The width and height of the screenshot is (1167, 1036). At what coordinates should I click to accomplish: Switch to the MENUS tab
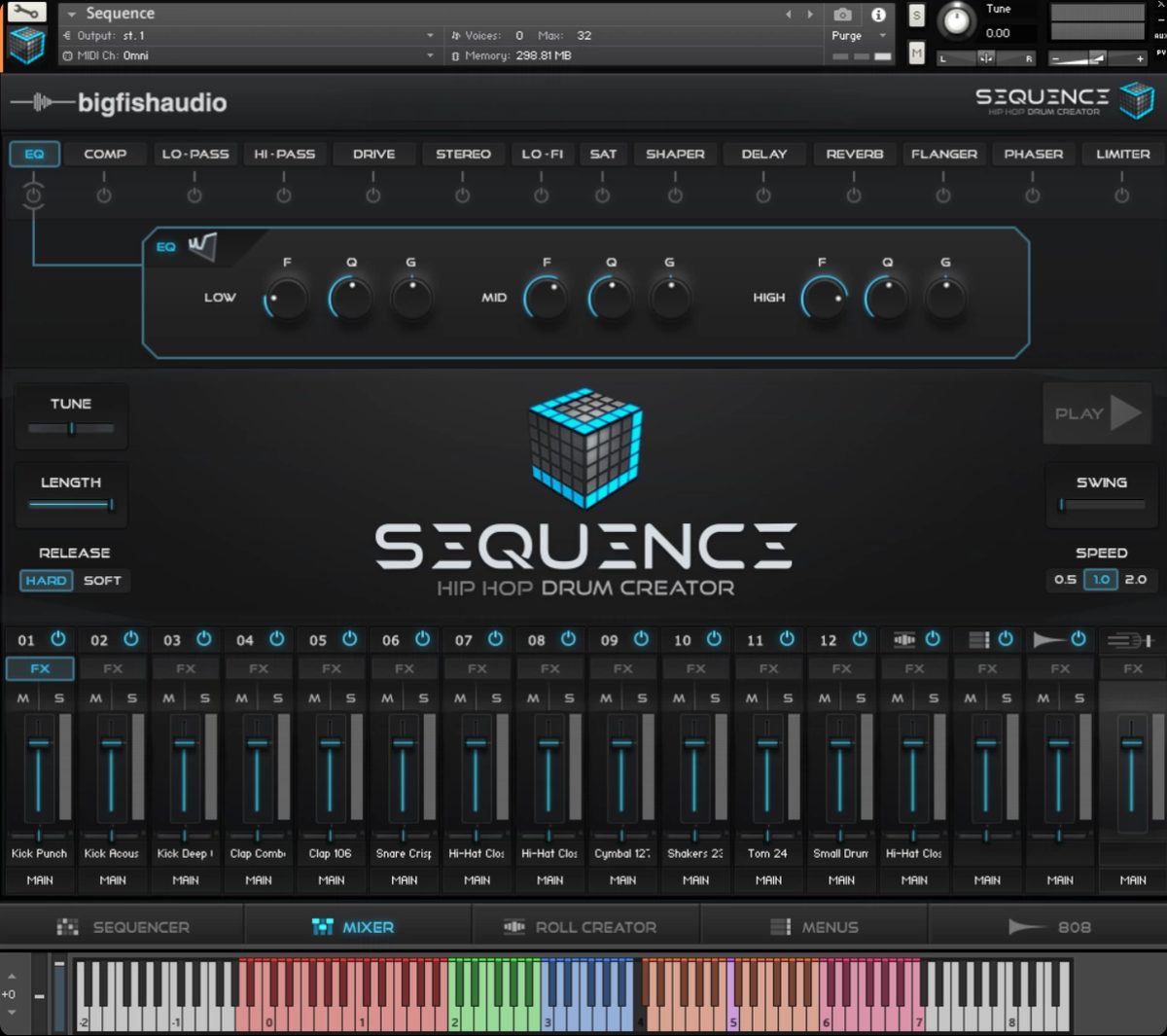[x=814, y=927]
